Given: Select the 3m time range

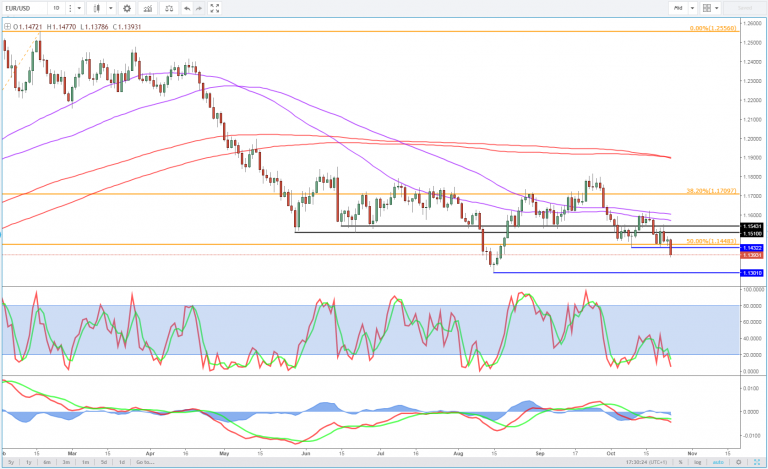Looking at the screenshot, I should click(66, 462).
